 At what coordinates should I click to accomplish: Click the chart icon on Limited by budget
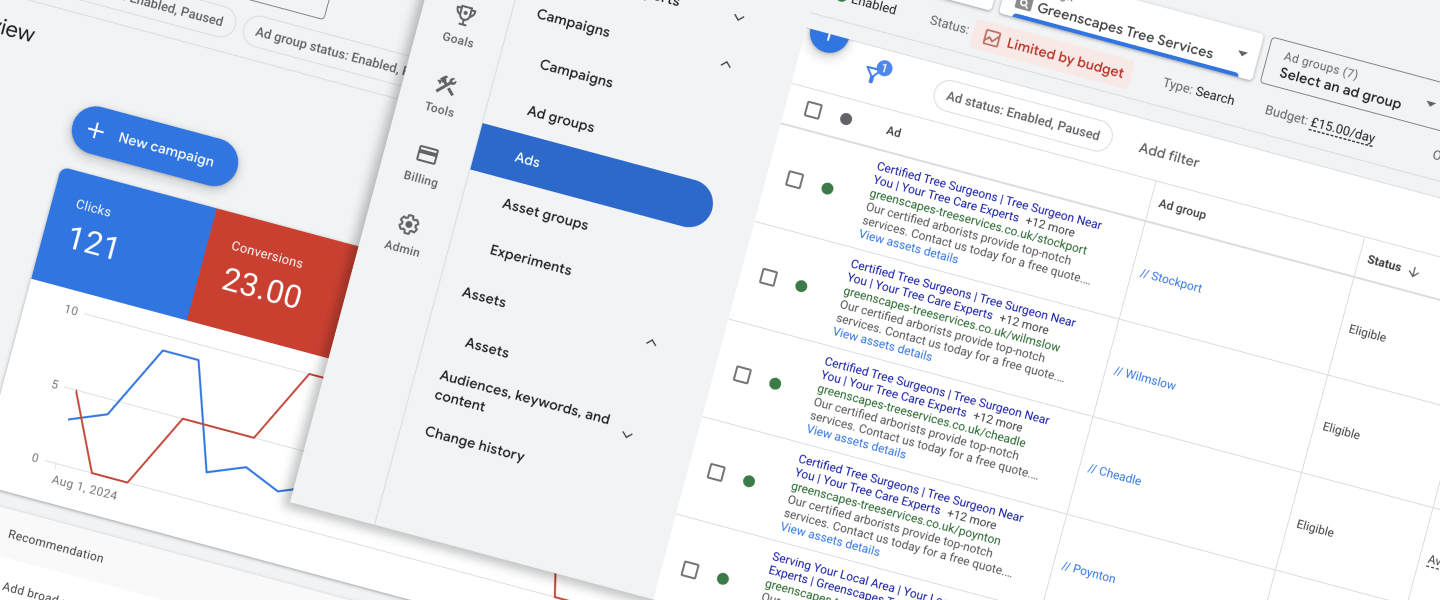click(992, 39)
